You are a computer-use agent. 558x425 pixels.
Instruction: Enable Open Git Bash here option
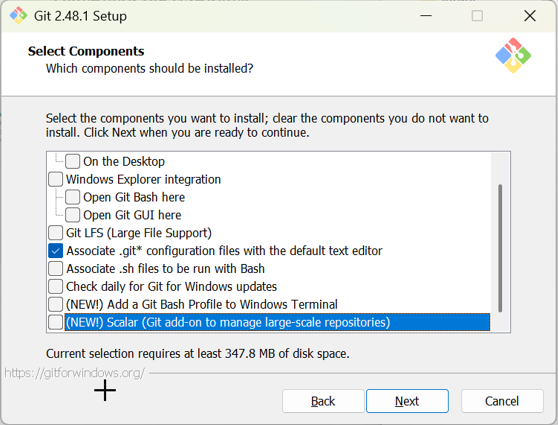(x=73, y=197)
